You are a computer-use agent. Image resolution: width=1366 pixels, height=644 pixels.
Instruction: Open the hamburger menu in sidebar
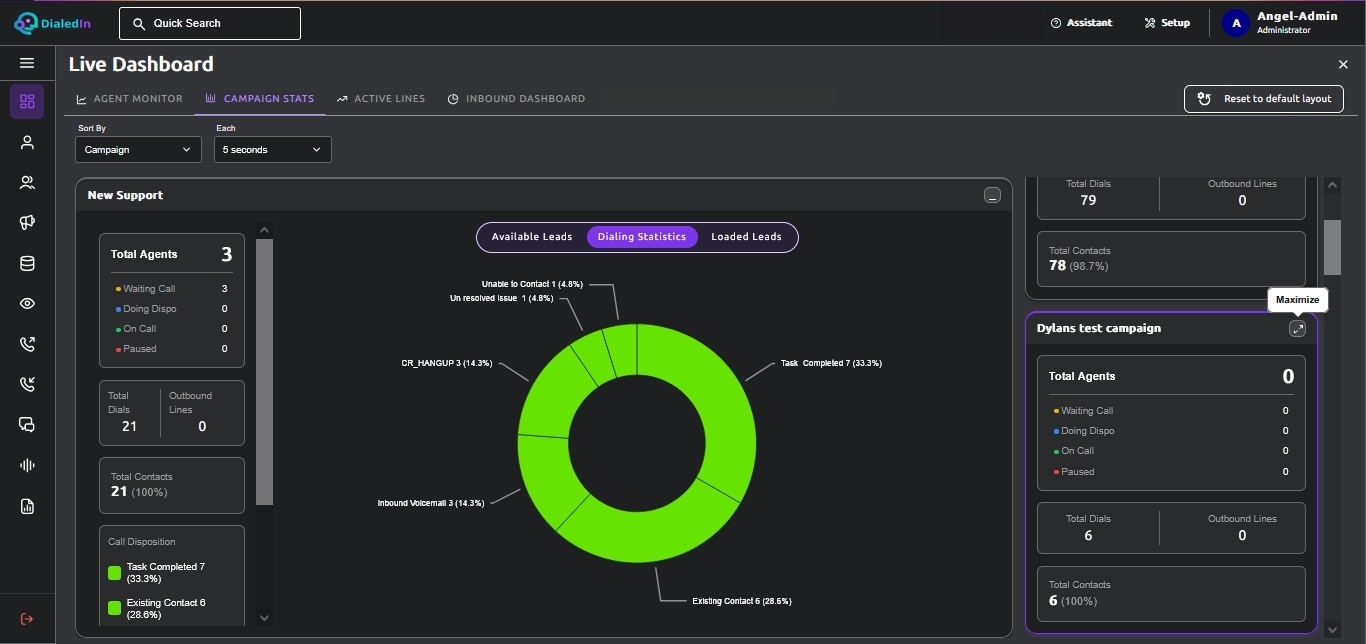[x=27, y=63]
